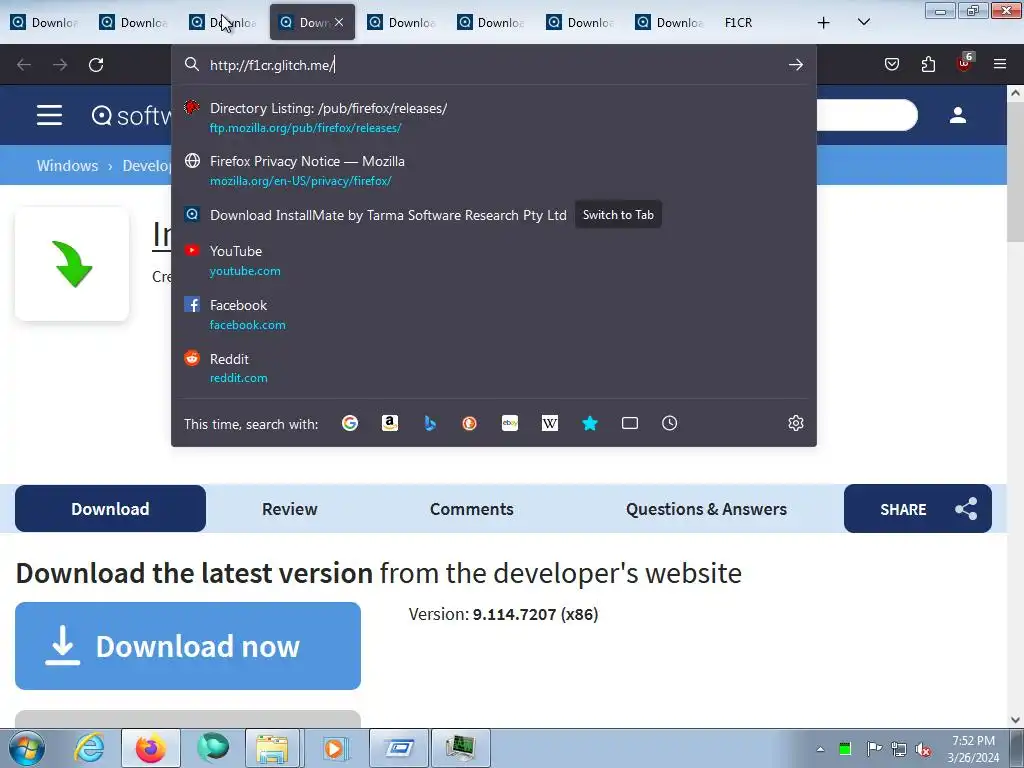Open Firefox application menu (hamburger)
The height and width of the screenshot is (768, 1024).
click(1000, 64)
